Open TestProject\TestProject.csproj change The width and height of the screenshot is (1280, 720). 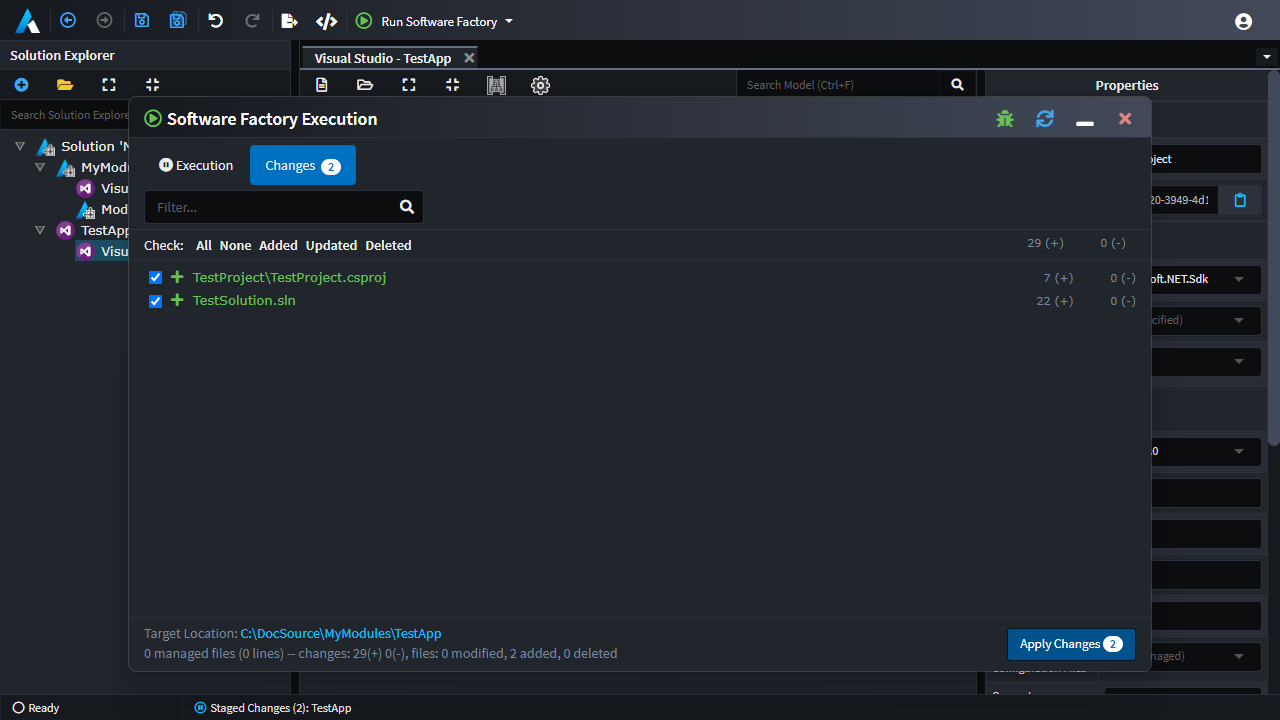[289, 277]
